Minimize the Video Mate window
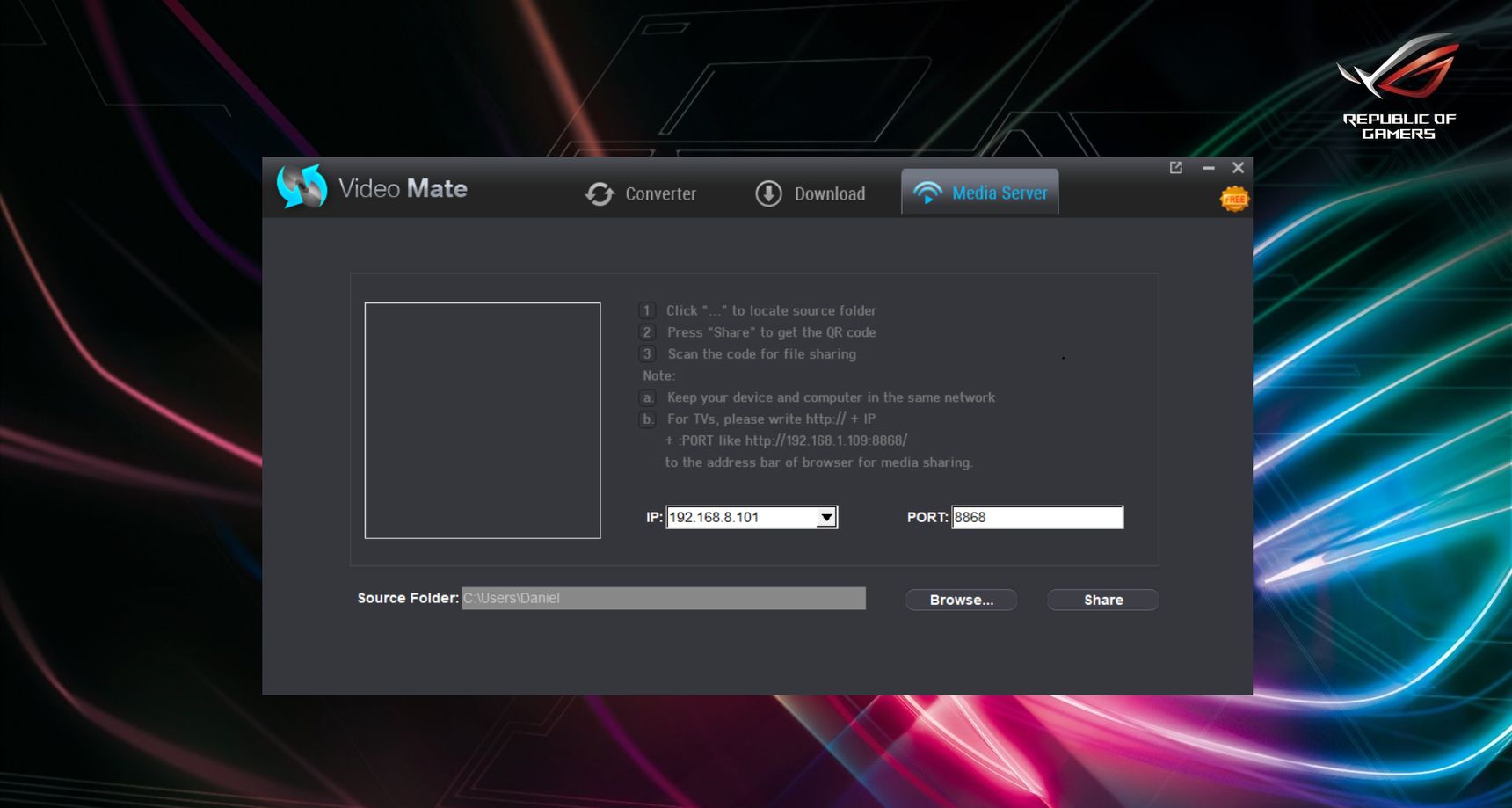Image resolution: width=1512 pixels, height=808 pixels. 1209,168
